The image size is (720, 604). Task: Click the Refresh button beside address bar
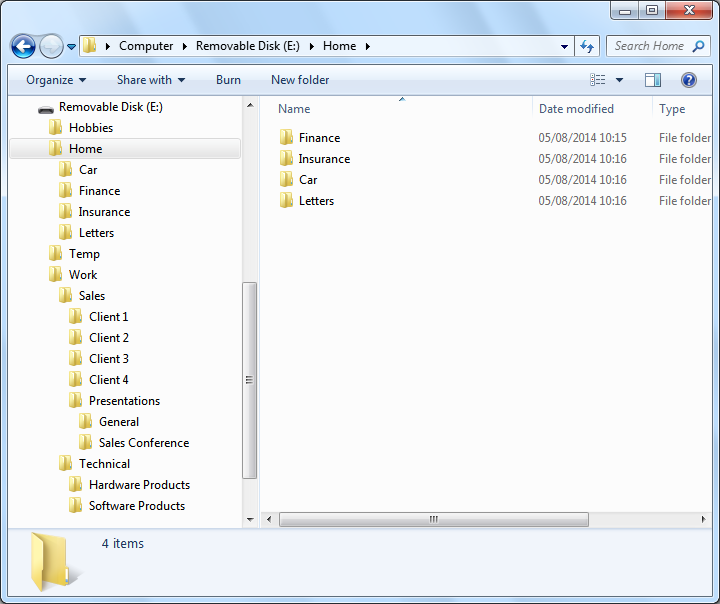pos(587,46)
